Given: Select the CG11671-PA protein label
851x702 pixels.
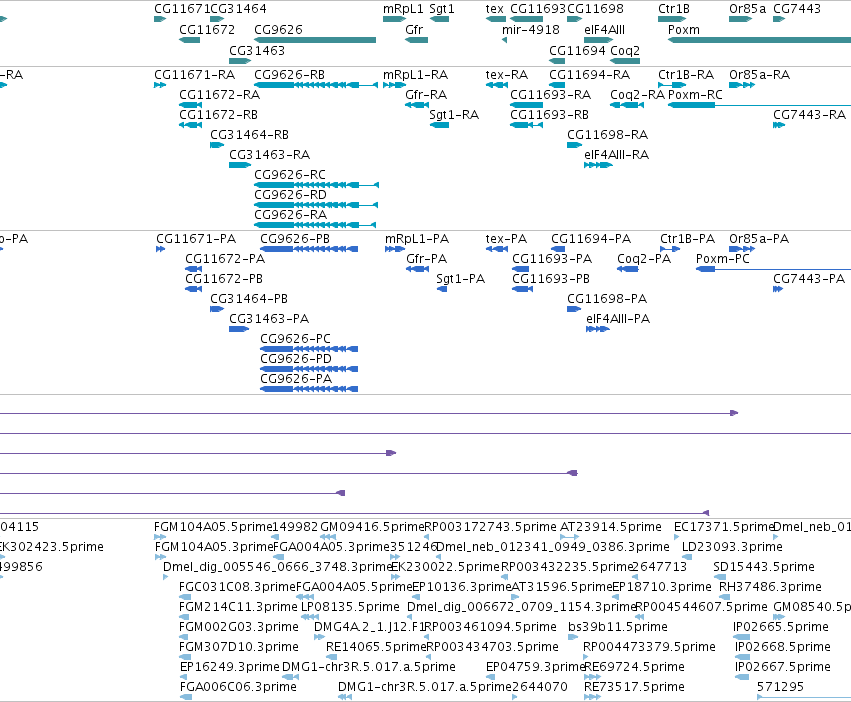Looking at the screenshot, I should (196, 238).
